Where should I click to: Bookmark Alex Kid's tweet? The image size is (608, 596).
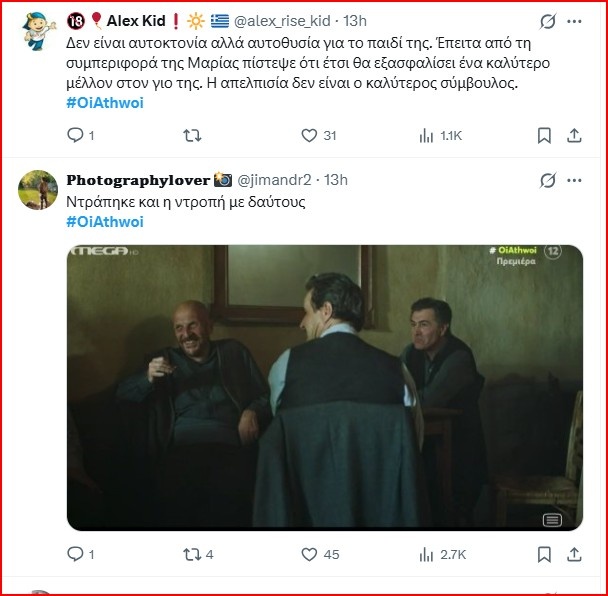coord(545,135)
